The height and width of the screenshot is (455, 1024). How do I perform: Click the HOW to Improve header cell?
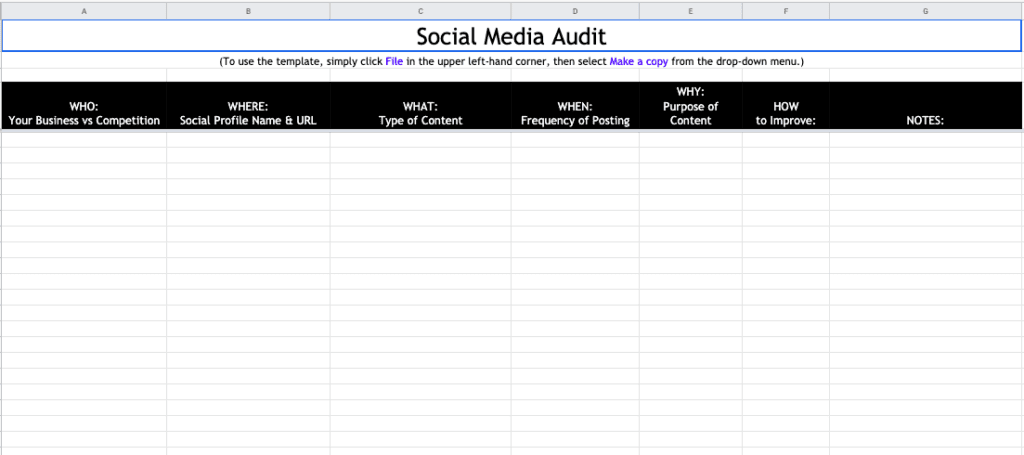coord(786,106)
